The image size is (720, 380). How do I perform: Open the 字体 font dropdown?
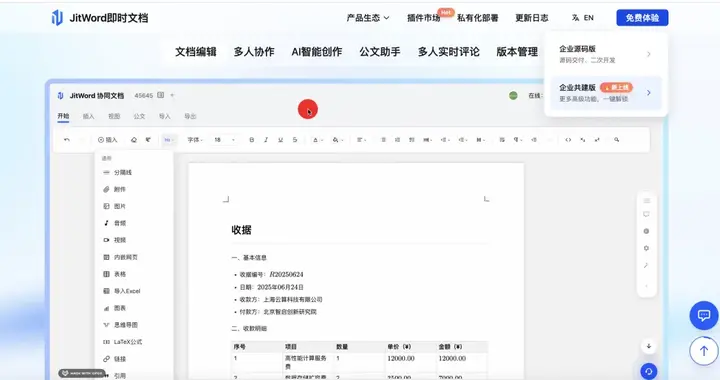(195, 140)
